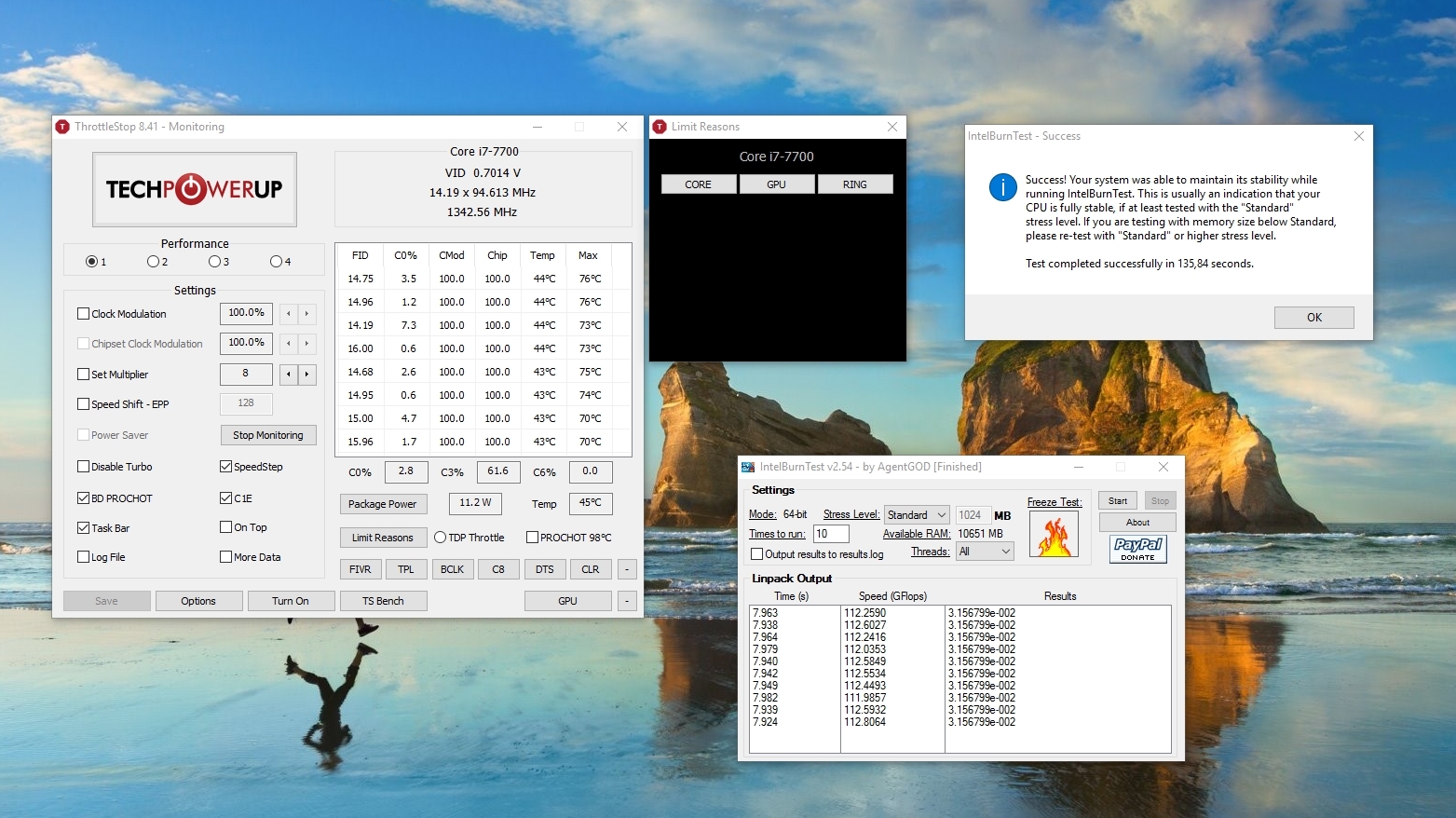Toggle the Speed Shift - EPP checkbox

tap(83, 404)
